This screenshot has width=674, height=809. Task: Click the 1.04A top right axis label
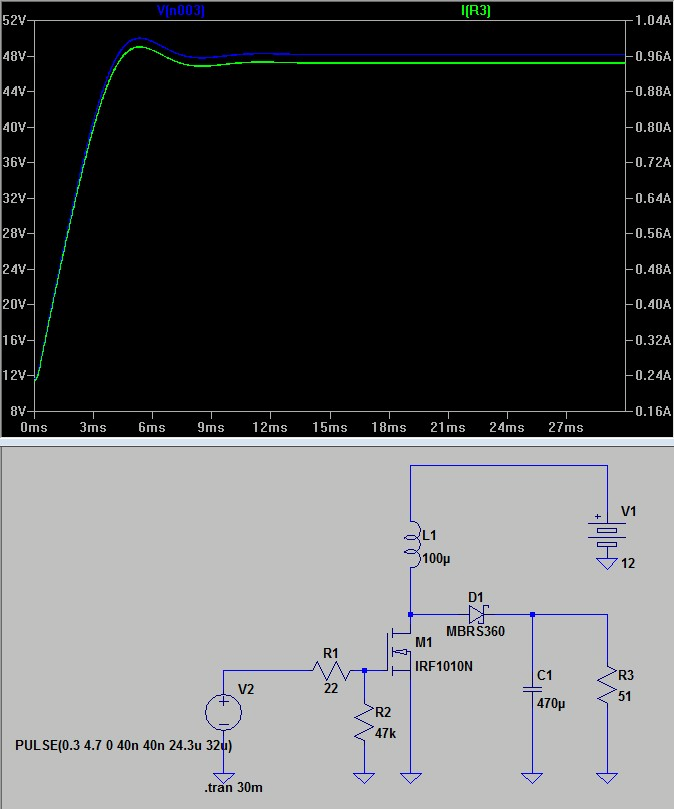653,20
